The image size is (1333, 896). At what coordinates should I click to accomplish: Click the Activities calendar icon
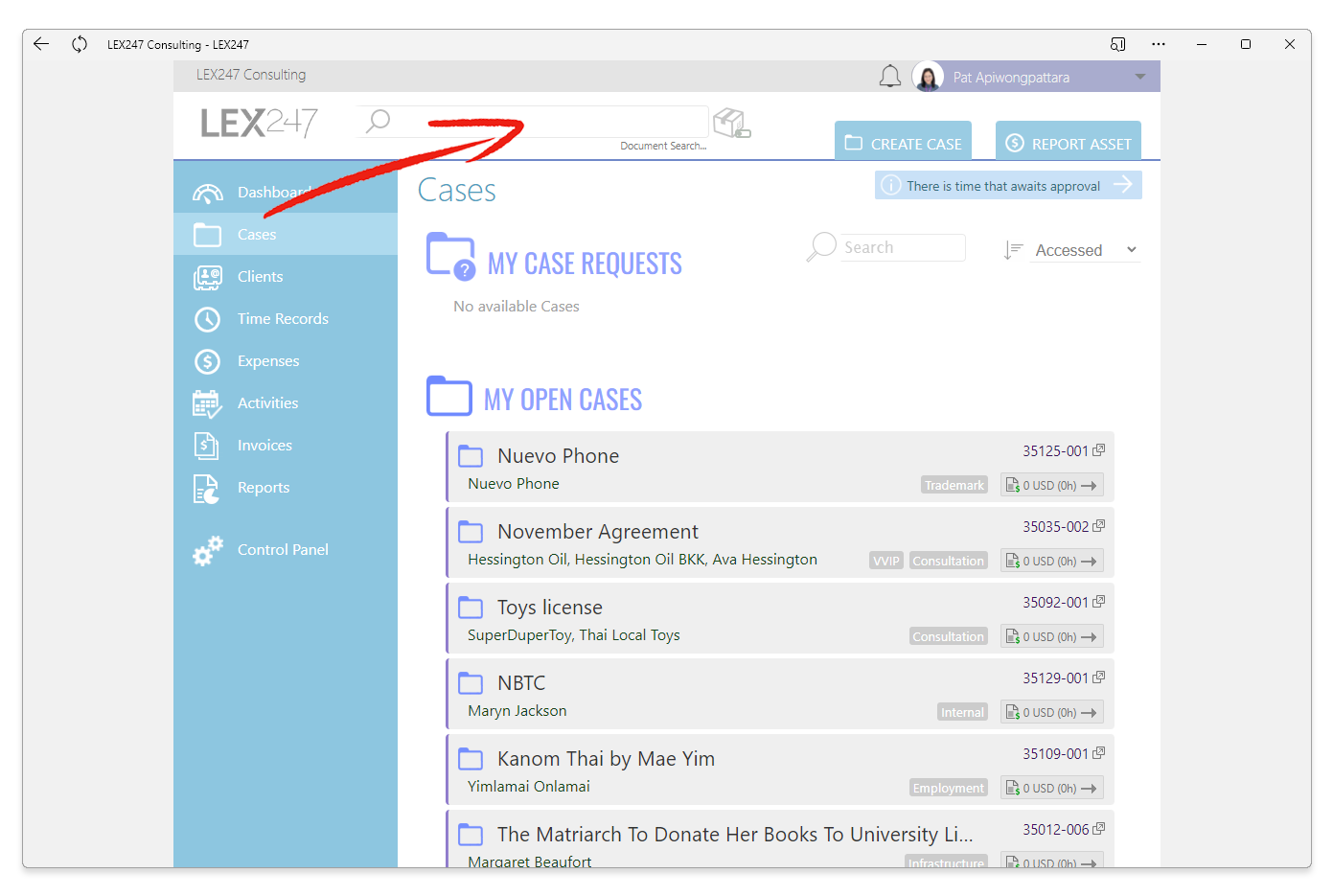tap(207, 402)
